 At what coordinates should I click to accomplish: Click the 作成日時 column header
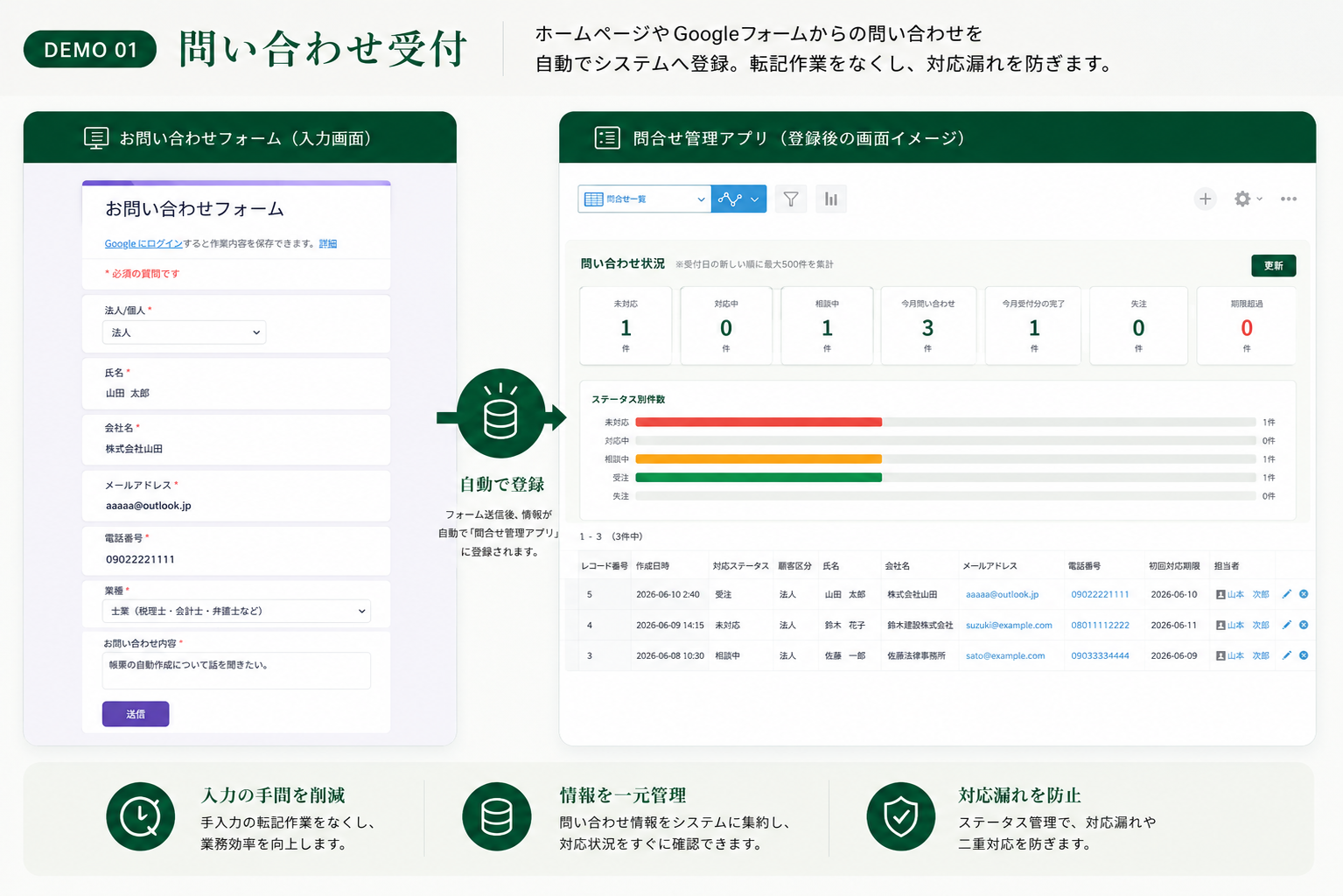pyautogui.click(x=653, y=566)
